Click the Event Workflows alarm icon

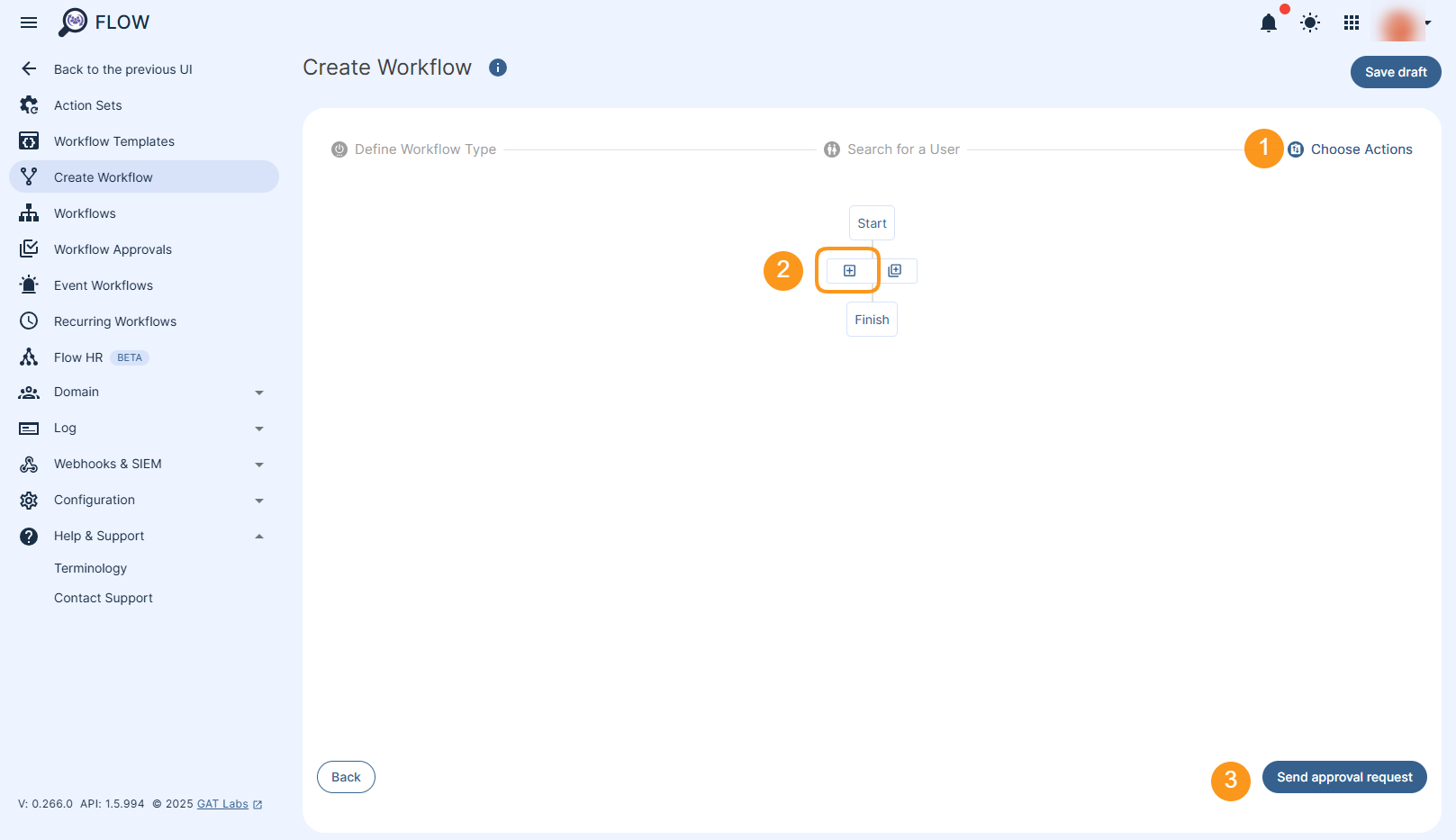[28, 285]
